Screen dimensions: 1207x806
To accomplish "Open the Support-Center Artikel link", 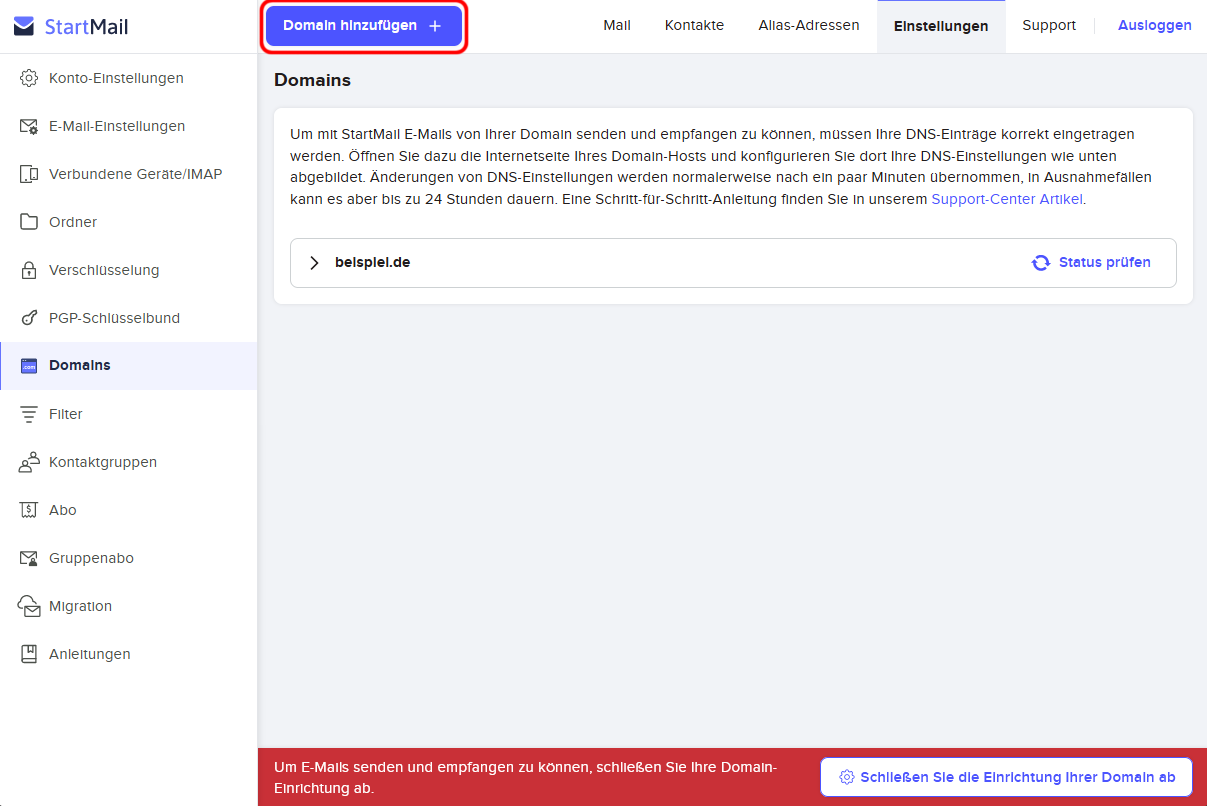I will [1006, 199].
